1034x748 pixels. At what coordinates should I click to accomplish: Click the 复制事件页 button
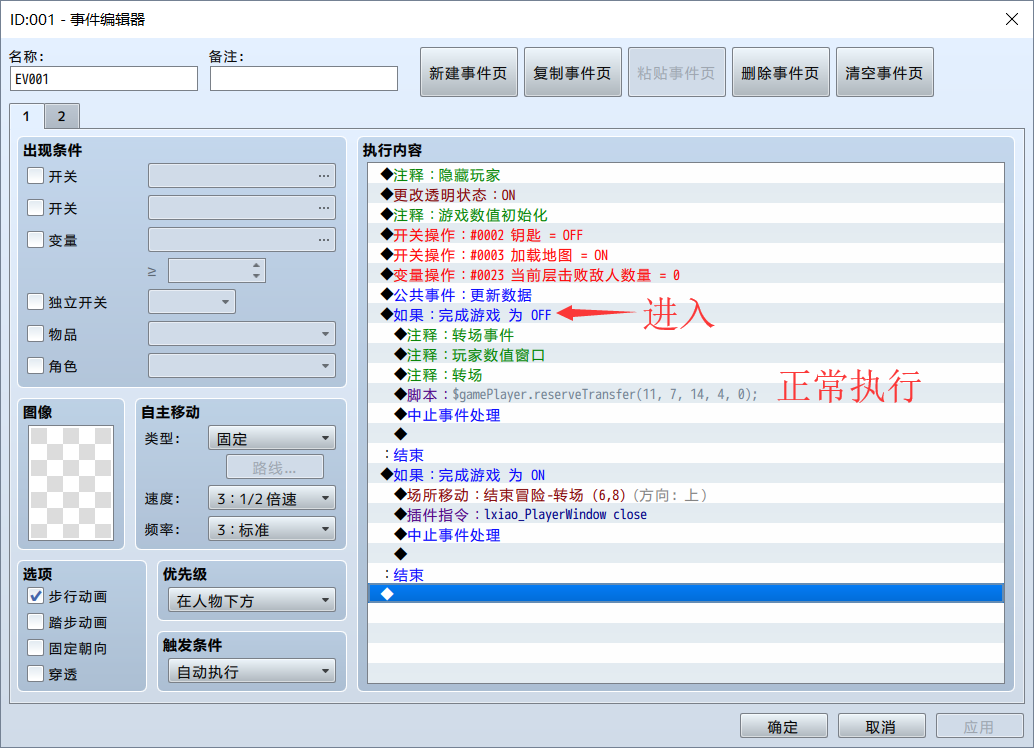point(572,73)
